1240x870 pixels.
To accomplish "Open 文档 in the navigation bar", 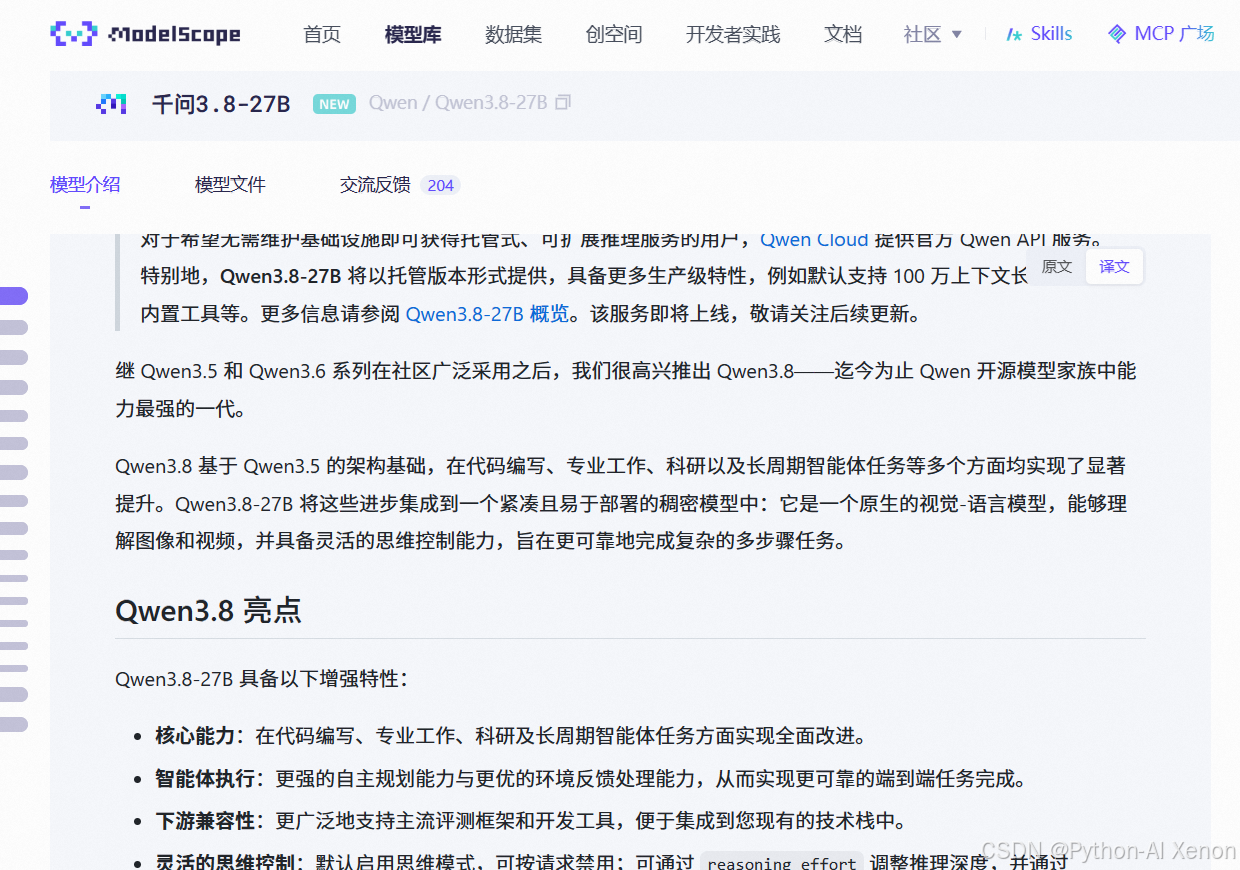I will 843,34.
